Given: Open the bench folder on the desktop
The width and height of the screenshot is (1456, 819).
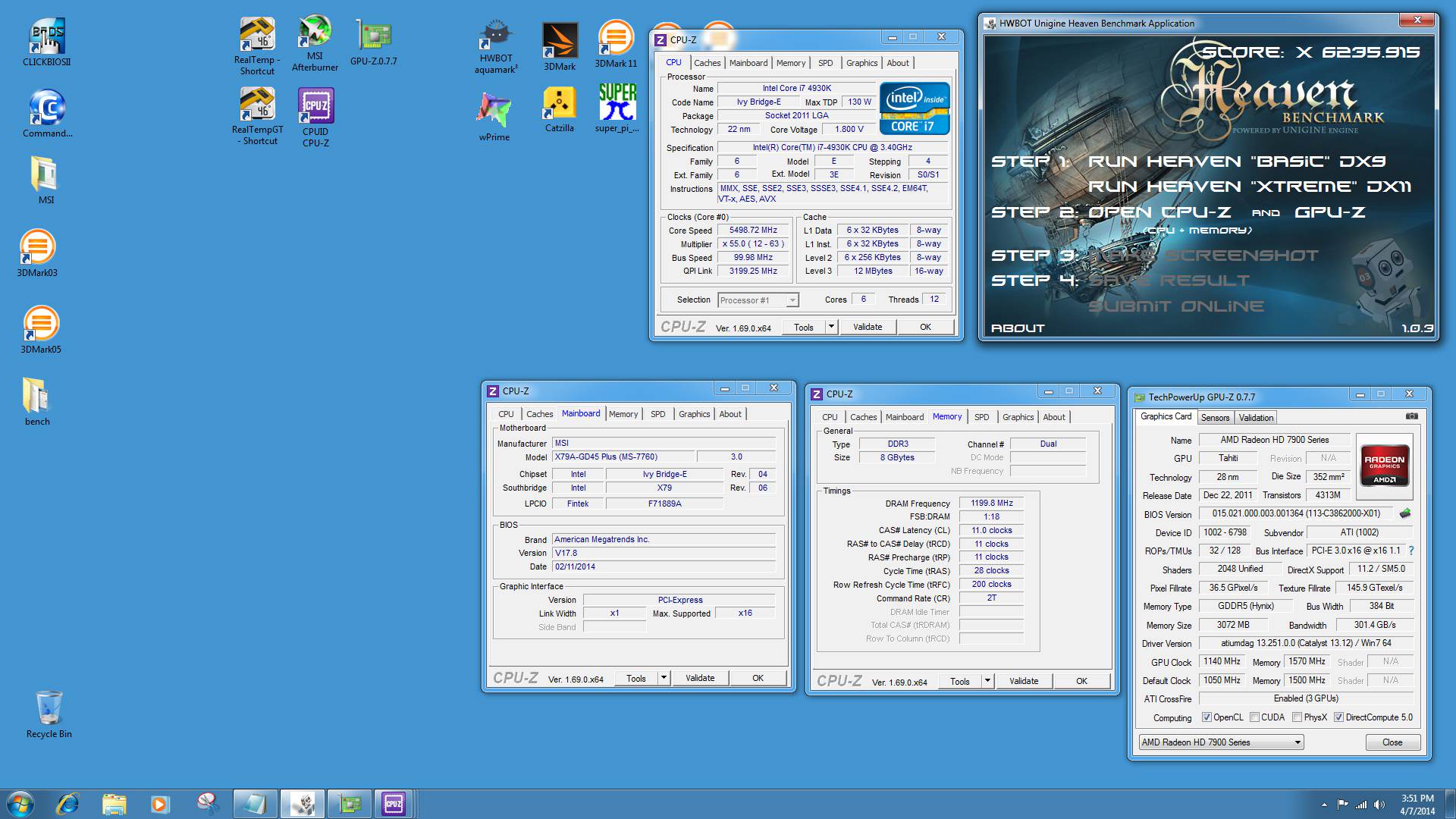Looking at the screenshot, I should pyautogui.click(x=36, y=401).
